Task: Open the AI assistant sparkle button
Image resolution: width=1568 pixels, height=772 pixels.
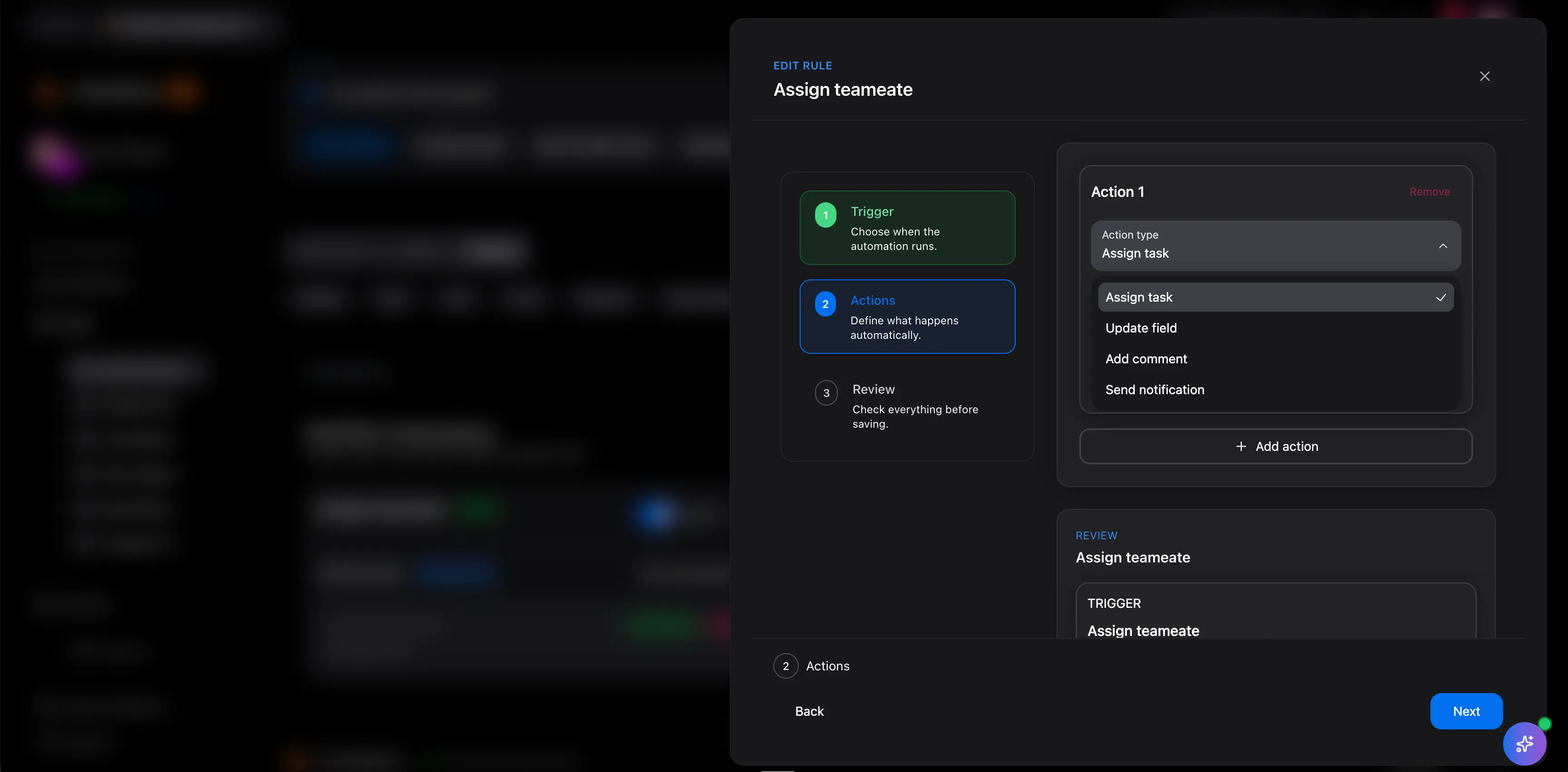Action: (1524, 743)
